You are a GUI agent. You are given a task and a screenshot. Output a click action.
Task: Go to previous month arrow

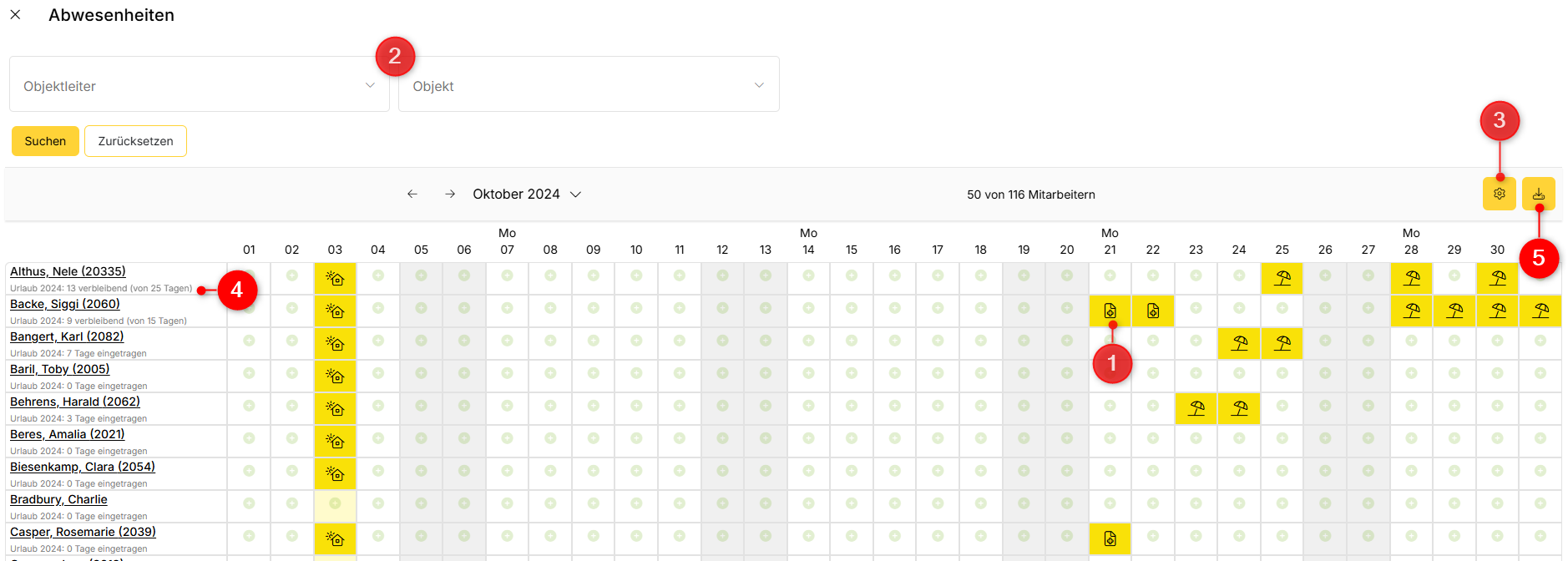[x=412, y=194]
